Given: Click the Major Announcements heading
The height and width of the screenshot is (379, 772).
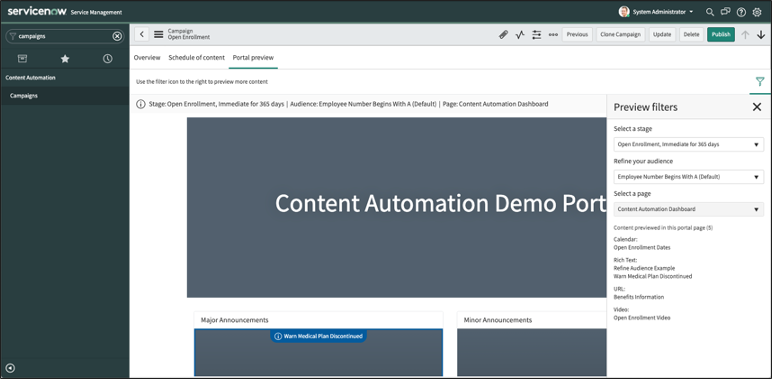Looking at the screenshot, I should pos(234,320).
